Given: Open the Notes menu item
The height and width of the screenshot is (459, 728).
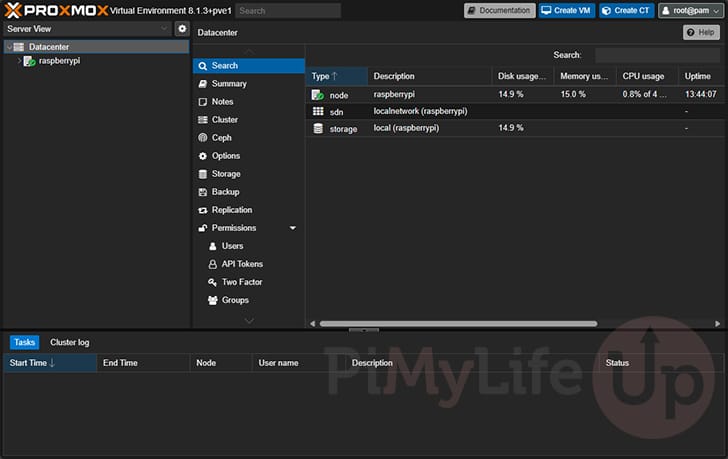Looking at the screenshot, I should pos(249,102).
